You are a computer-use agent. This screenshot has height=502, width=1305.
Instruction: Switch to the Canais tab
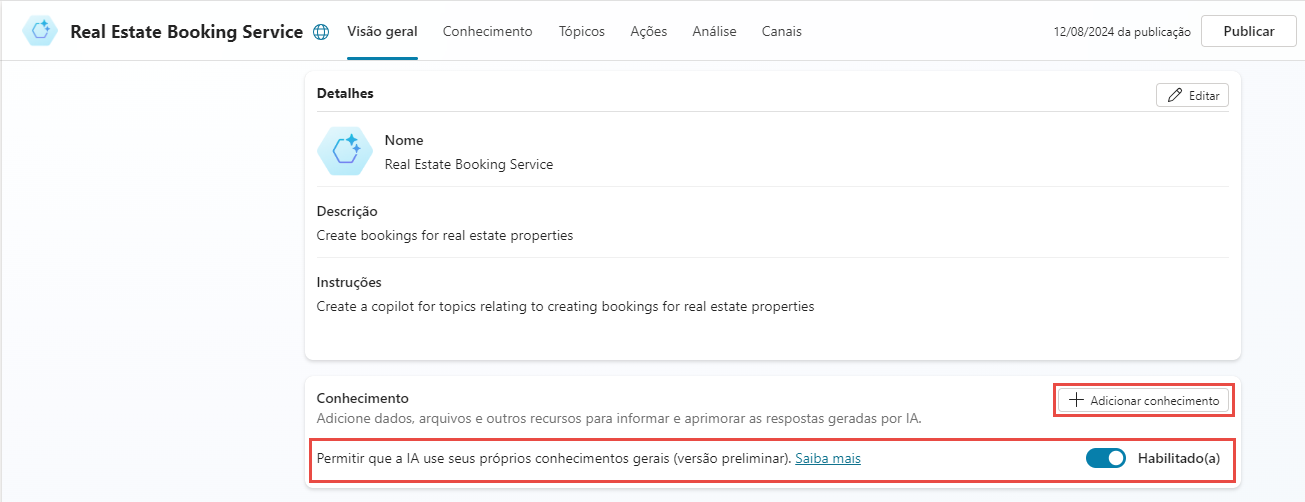click(x=781, y=32)
